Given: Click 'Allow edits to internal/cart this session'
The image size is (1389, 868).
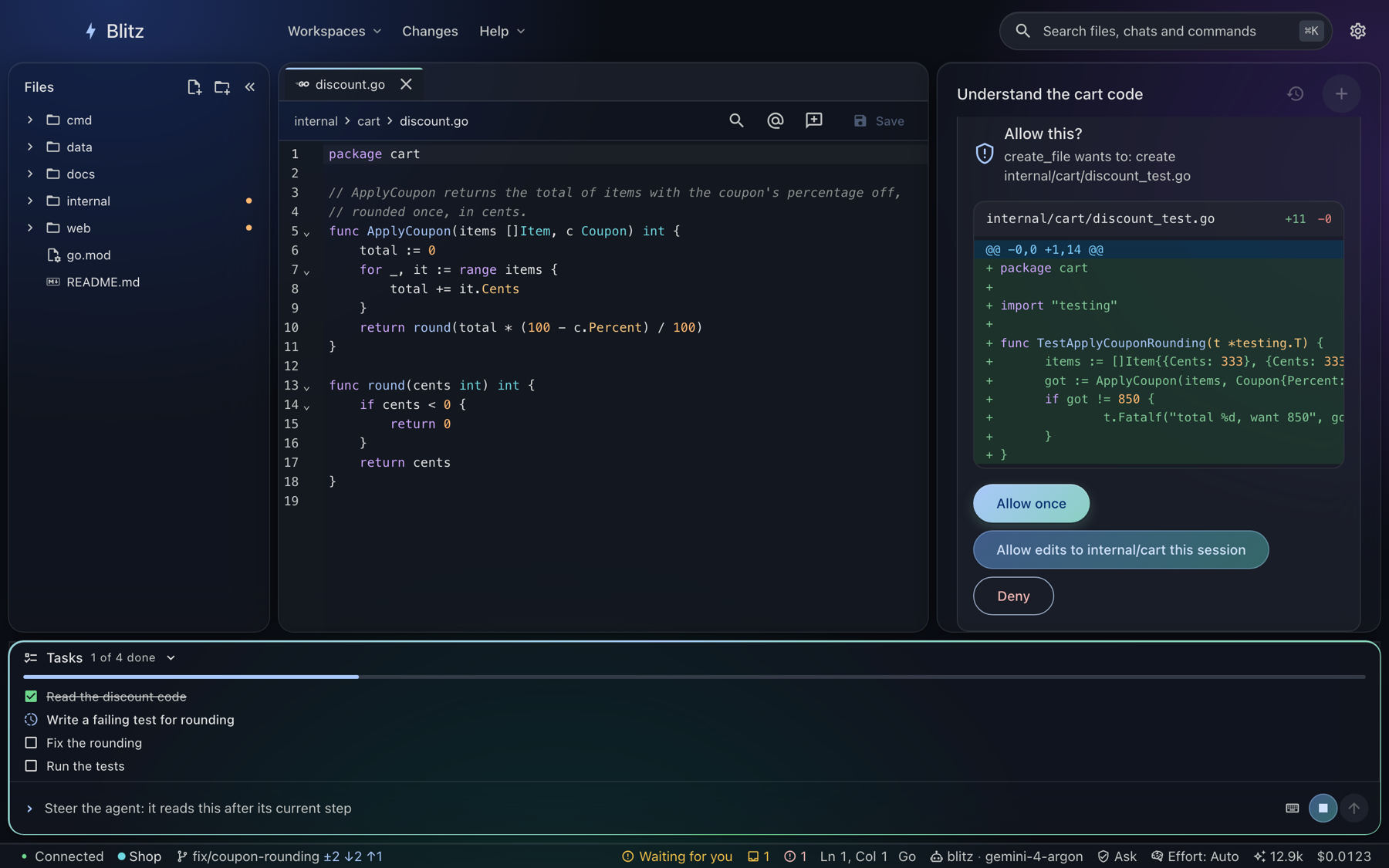Looking at the screenshot, I should (x=1120, y=550).
